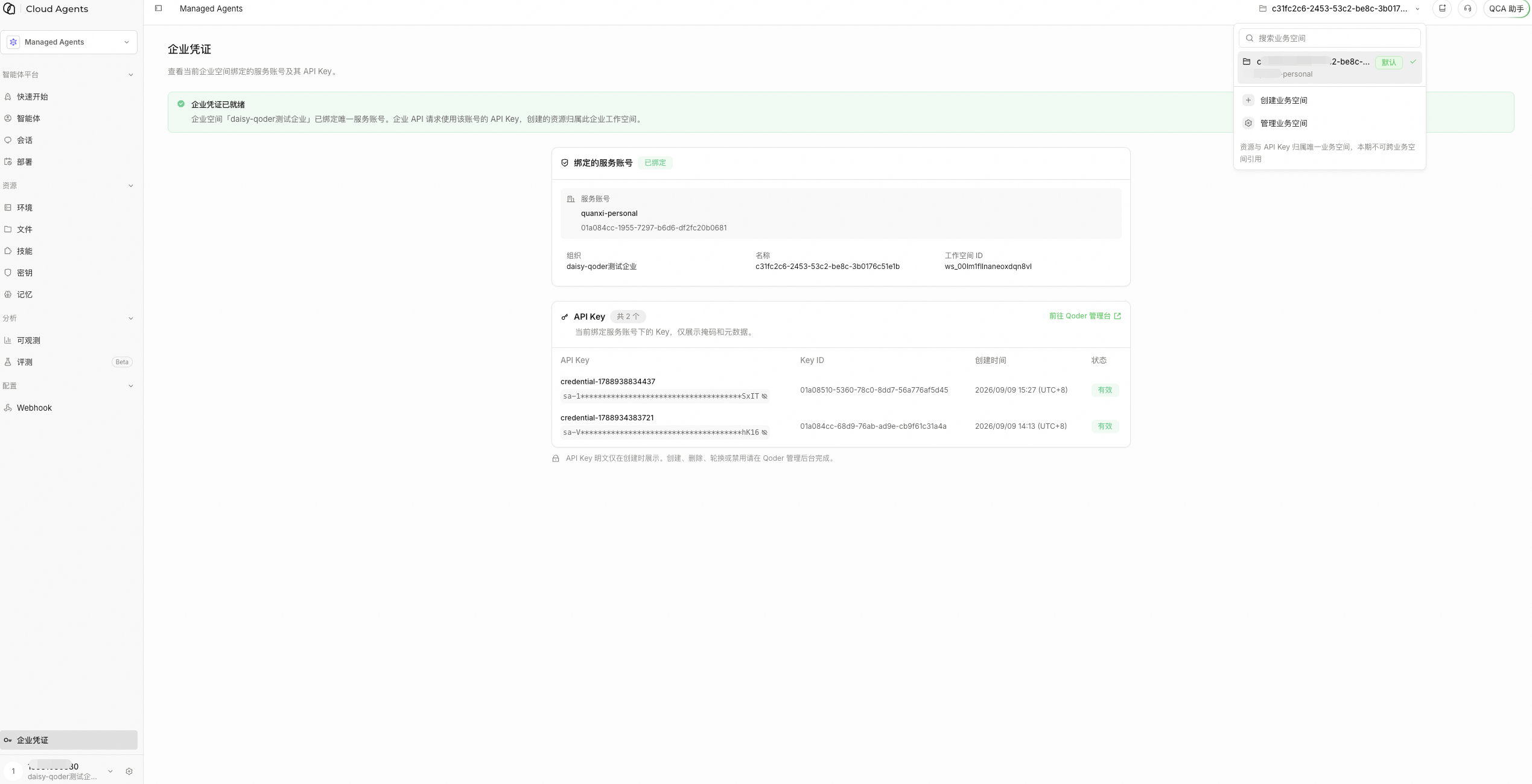Image resolution: width=1532 pixels, height=784 pixels.
Task: Open the Webhook configuration page
Action: 69,408
